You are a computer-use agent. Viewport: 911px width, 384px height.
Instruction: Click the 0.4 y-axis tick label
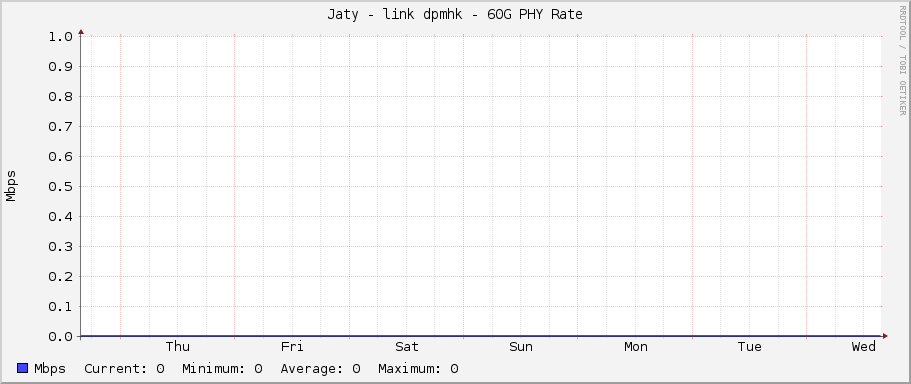(61, 217)
